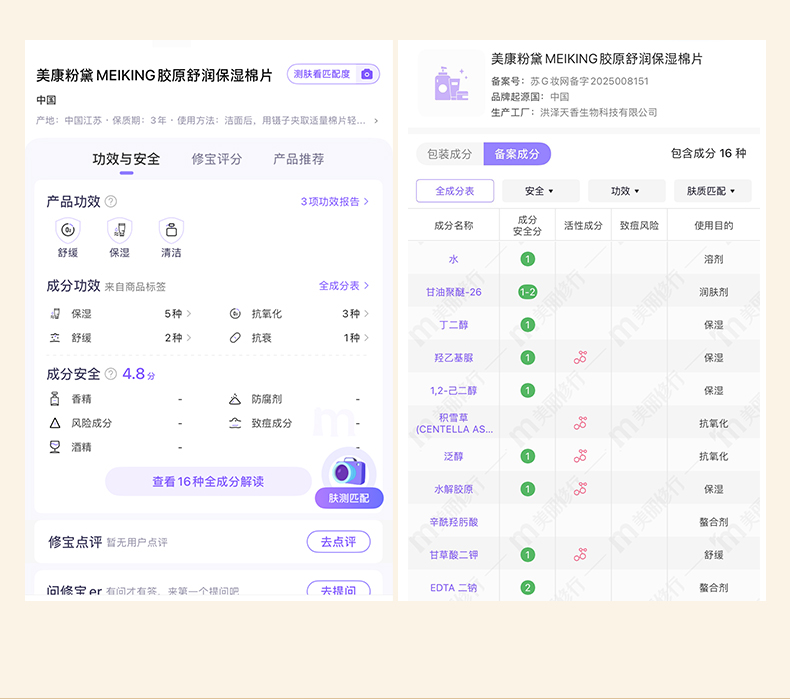Switch to 包装成分 toggle option
The width and height of the screenshot is (790, 699).
449,154
